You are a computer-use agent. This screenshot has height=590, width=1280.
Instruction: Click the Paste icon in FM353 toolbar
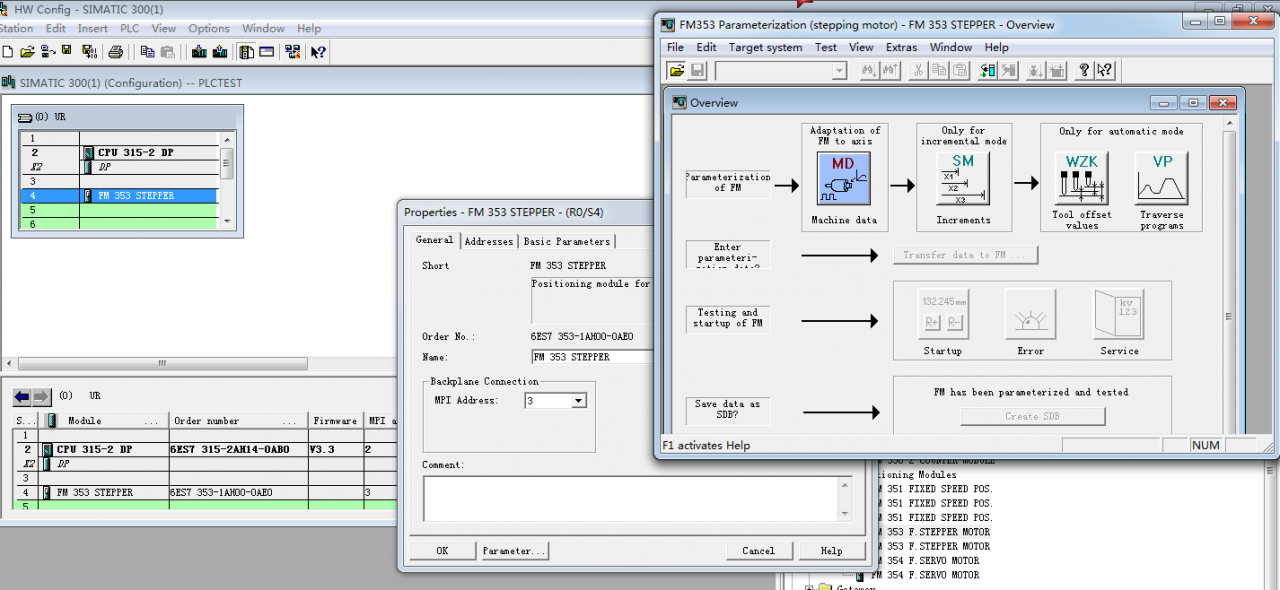pos(960,70)
